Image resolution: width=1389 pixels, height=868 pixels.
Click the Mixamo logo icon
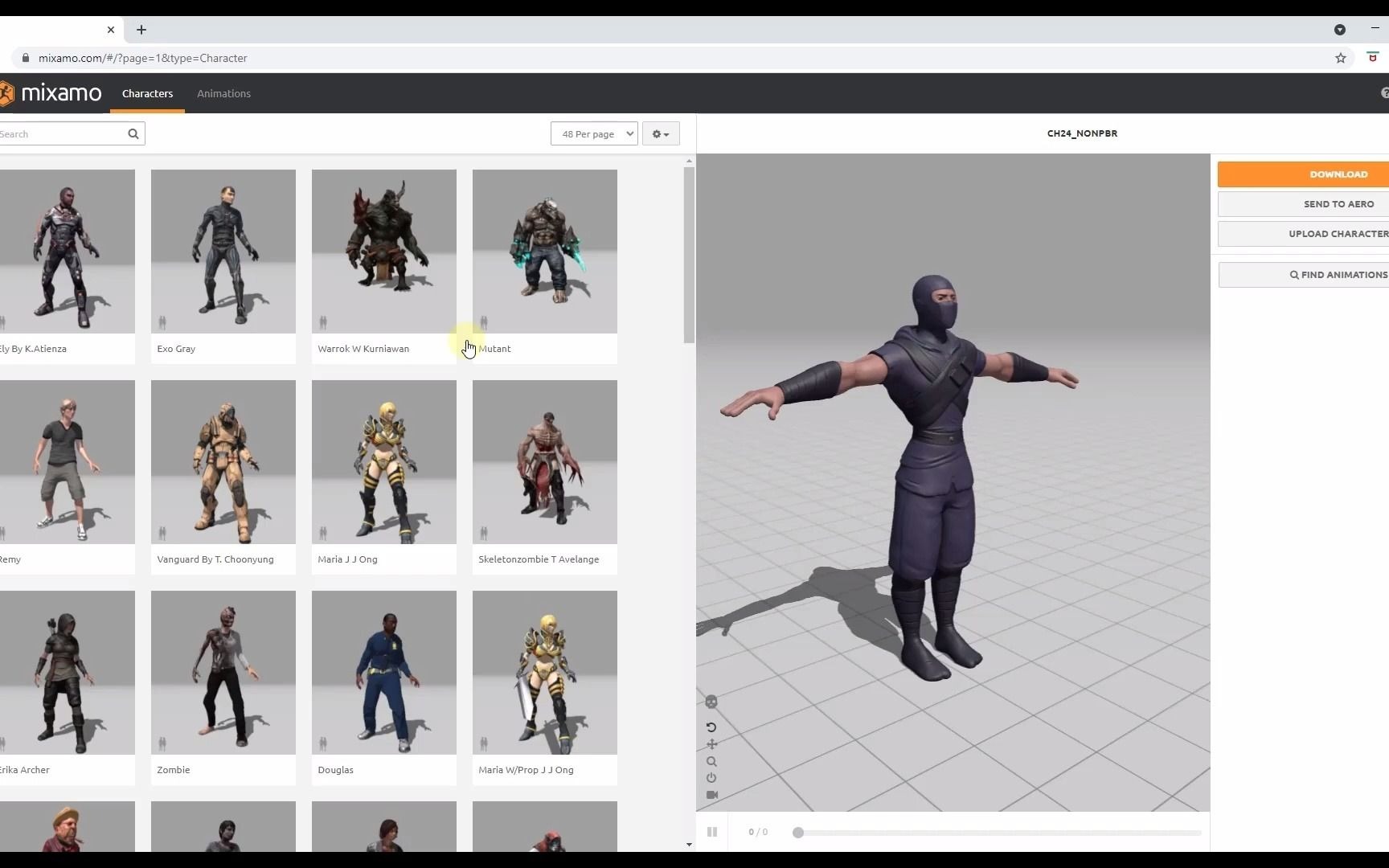(8, 92)
